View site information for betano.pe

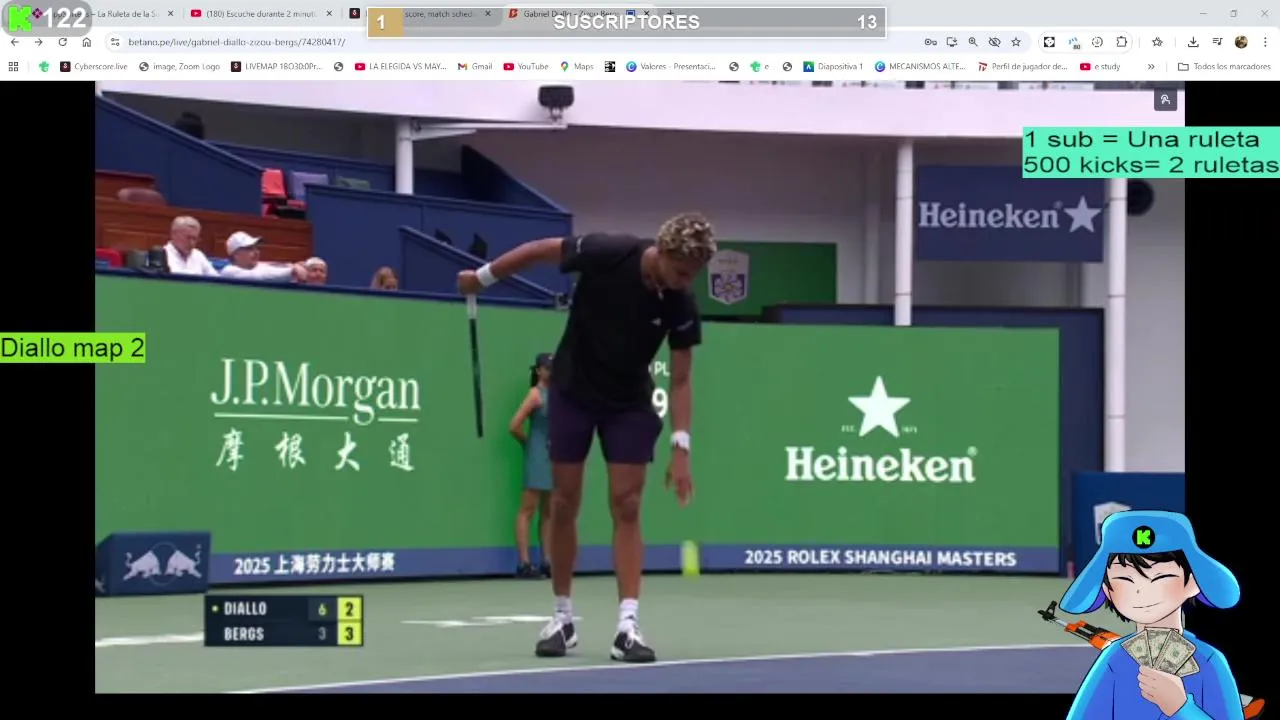tap(115, 42)
